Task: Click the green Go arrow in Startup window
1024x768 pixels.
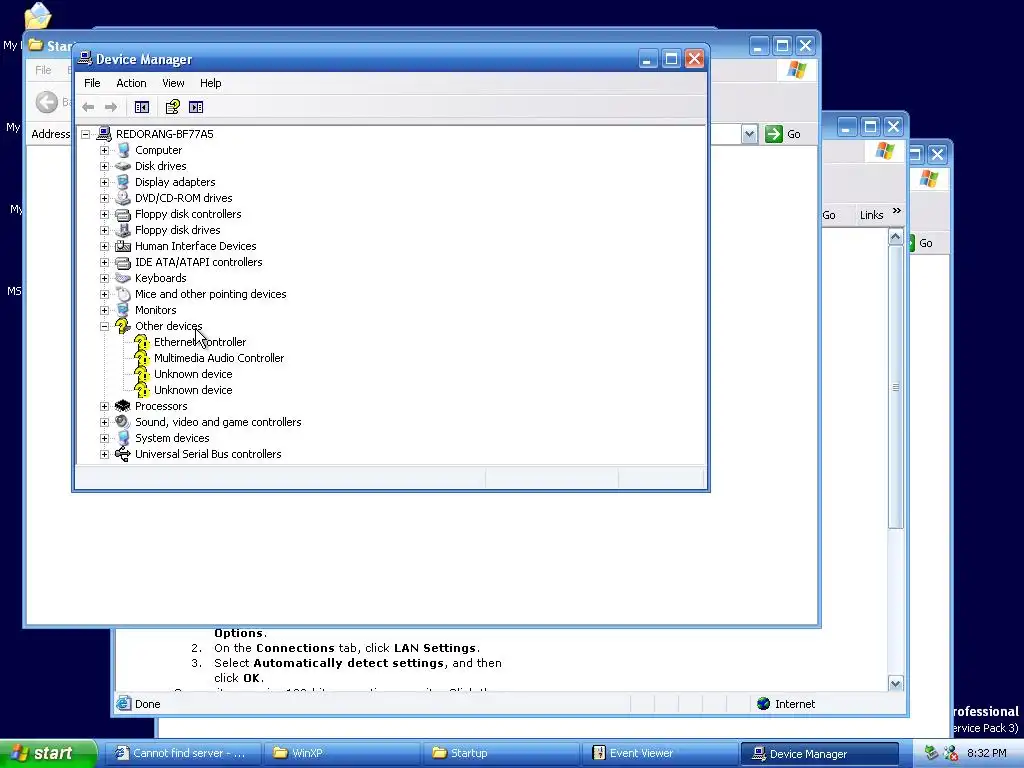Action: [x=774, y=134]
